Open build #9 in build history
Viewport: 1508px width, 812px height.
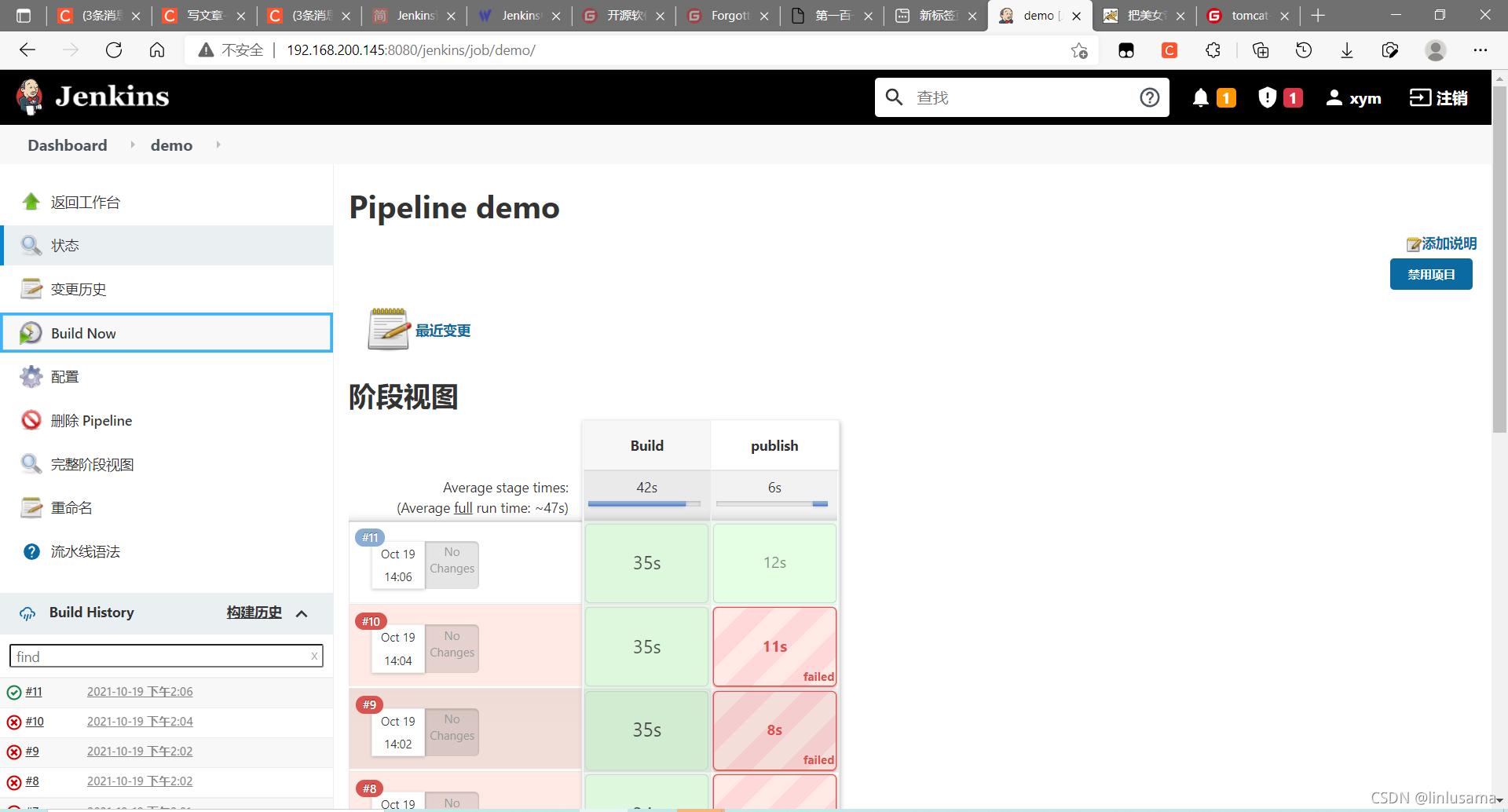pyautogui.click(x=32, y=752)
